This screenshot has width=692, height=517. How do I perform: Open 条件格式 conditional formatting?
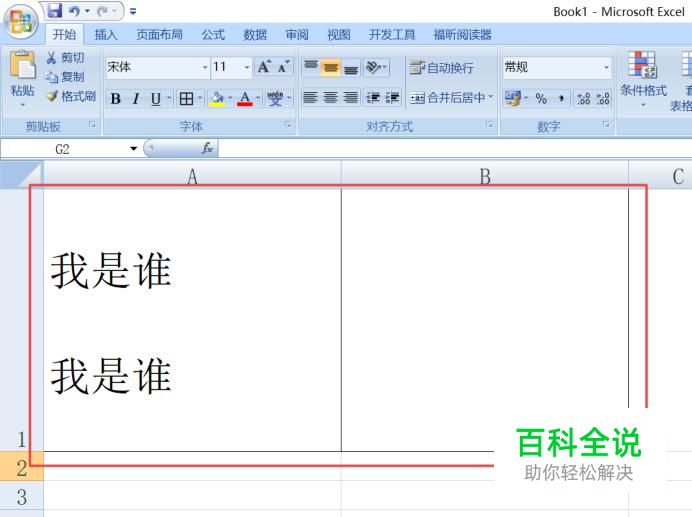[643, 79]
